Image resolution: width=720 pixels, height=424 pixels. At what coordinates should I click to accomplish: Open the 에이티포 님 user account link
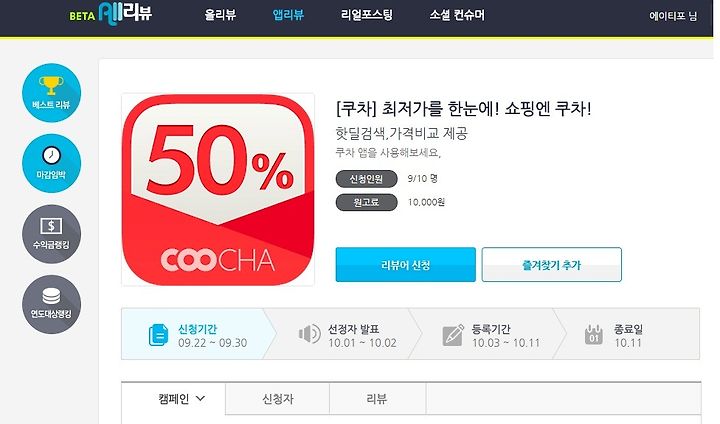673,16
